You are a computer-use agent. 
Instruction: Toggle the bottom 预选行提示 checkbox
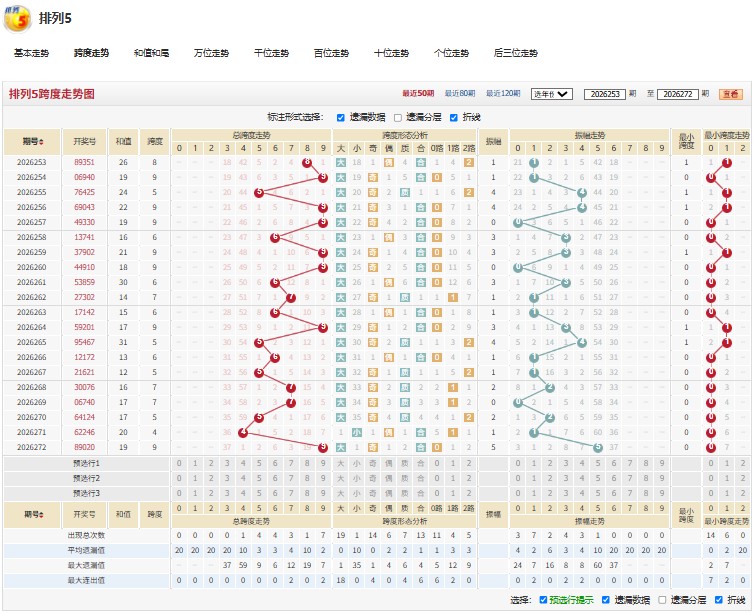(x=543, y=600)
